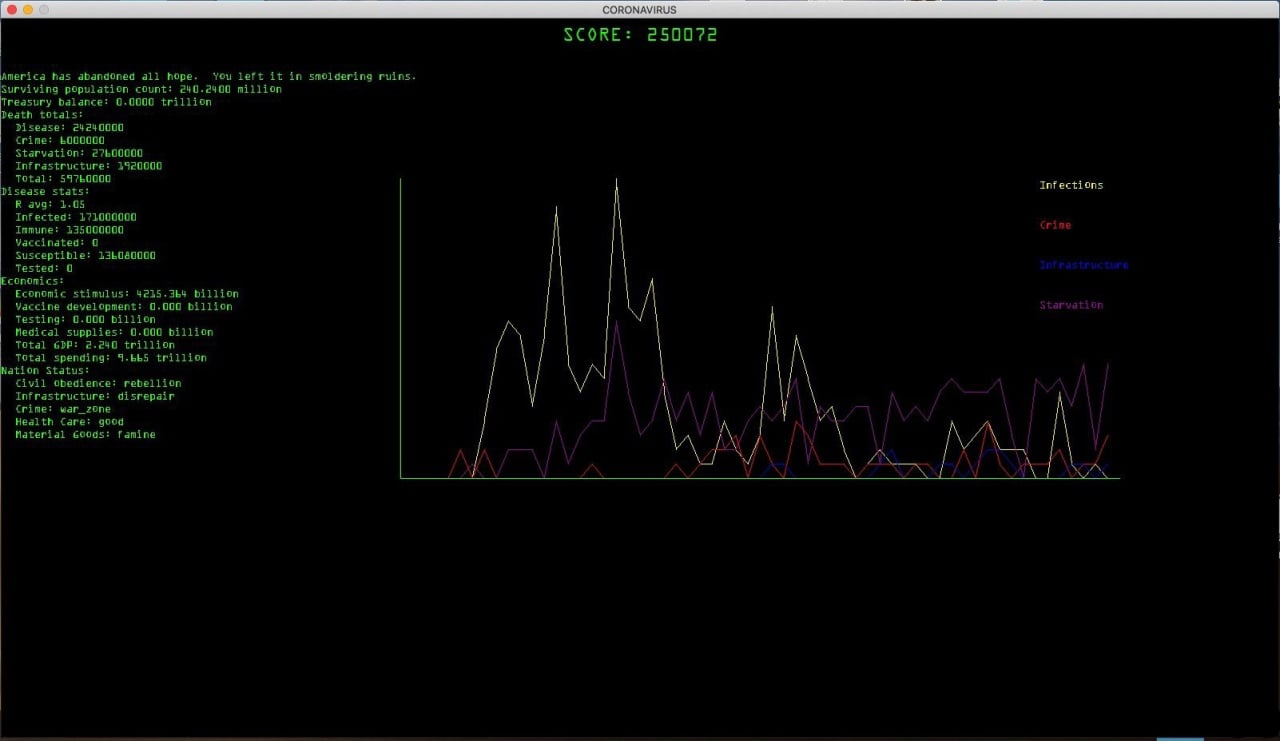
Task: Select the Infections legend label
Action: [x=1071, y=185]
